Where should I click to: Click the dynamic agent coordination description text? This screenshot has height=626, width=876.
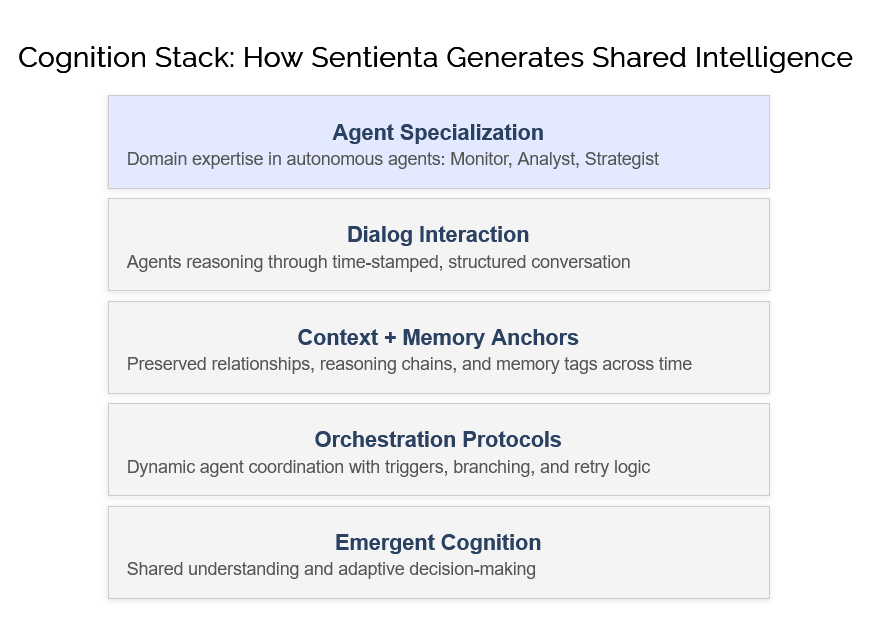388,467
